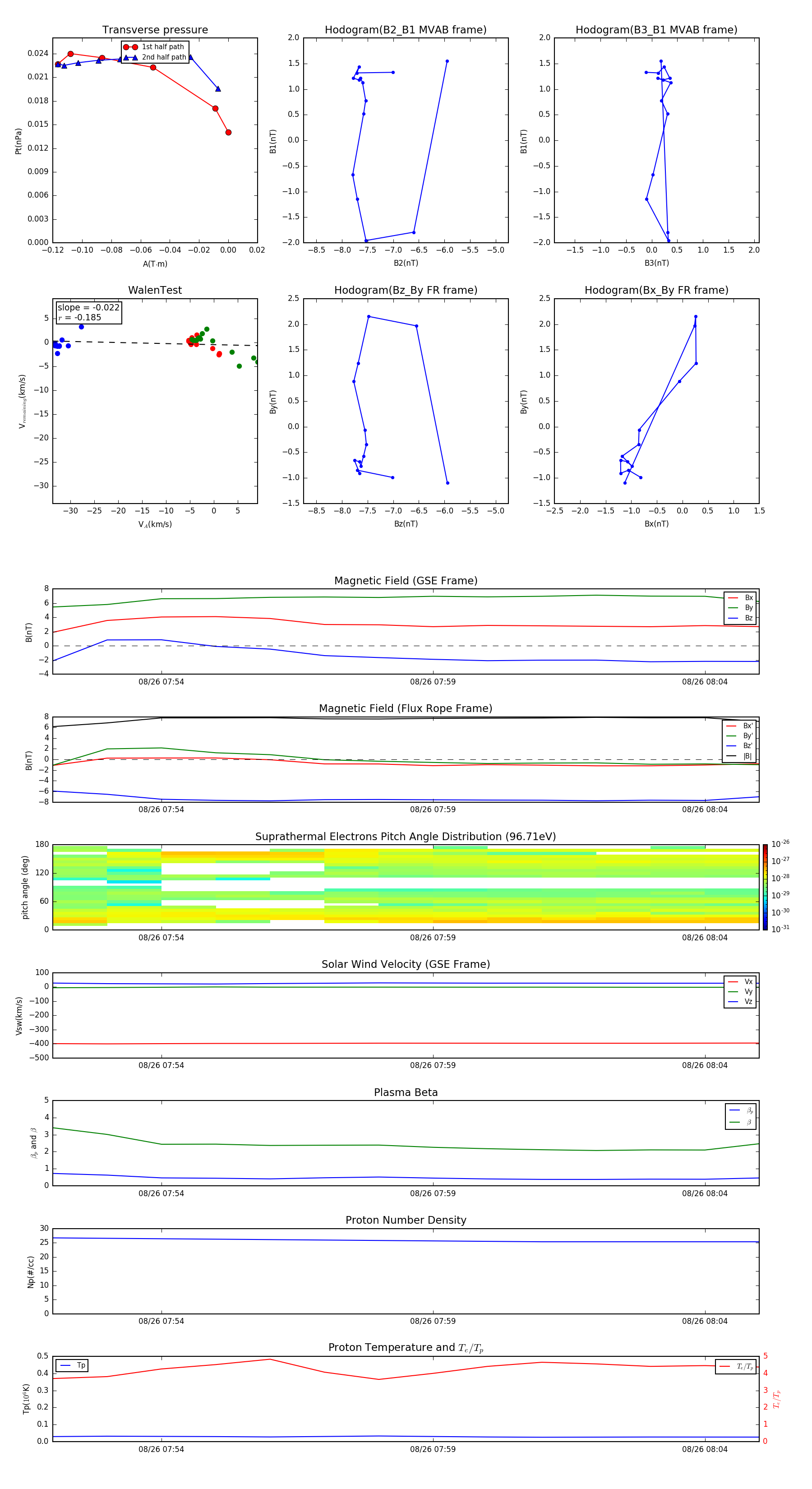
Task: Click the 'Magnetic Field (Flux Rope Frame)' title
Action: click(406, 709)
